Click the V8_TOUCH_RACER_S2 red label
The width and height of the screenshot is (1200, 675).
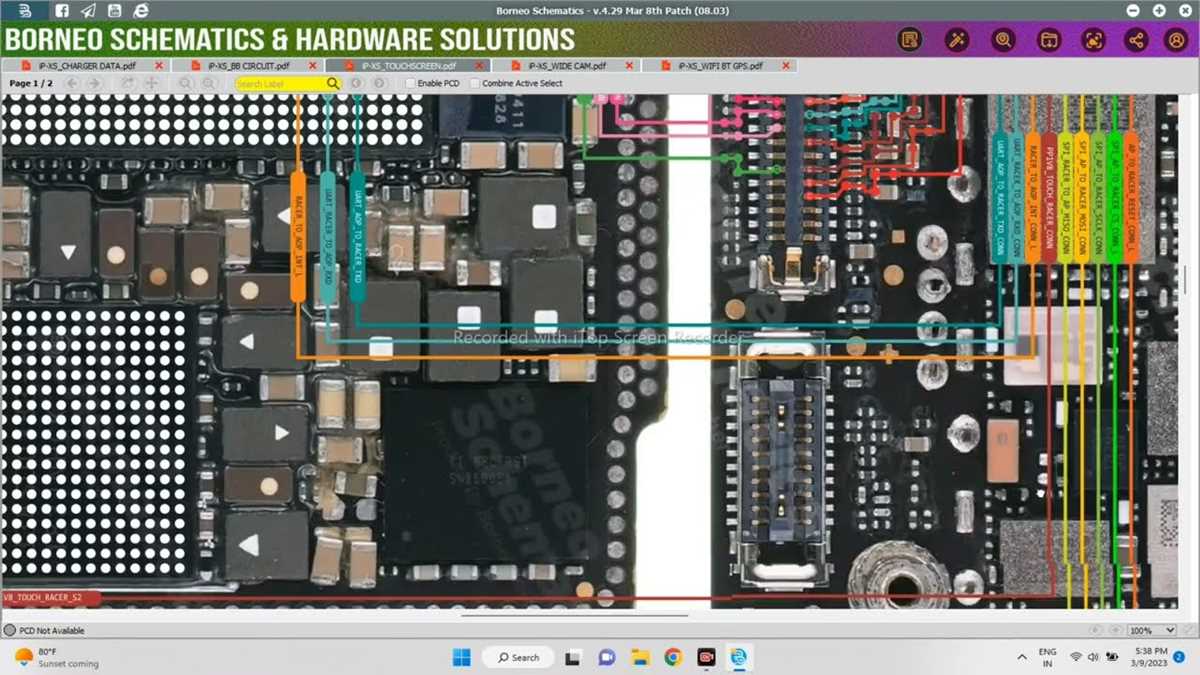[x=50, y=598]
